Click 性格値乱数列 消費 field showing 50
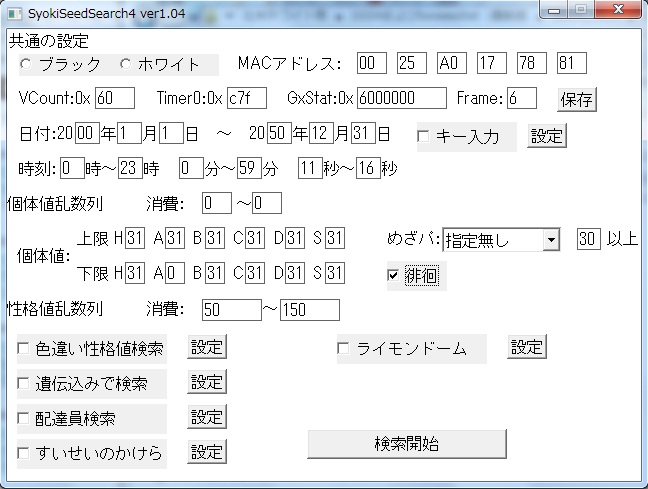The image size is (648, 489). (232, 310)
